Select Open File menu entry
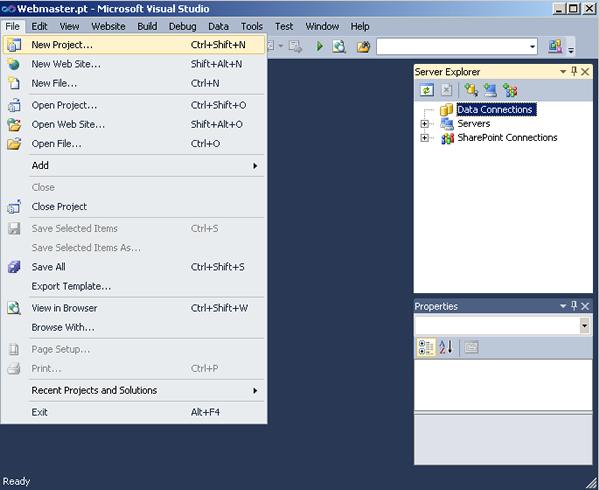The image size is (600, 490). [134, 144]
